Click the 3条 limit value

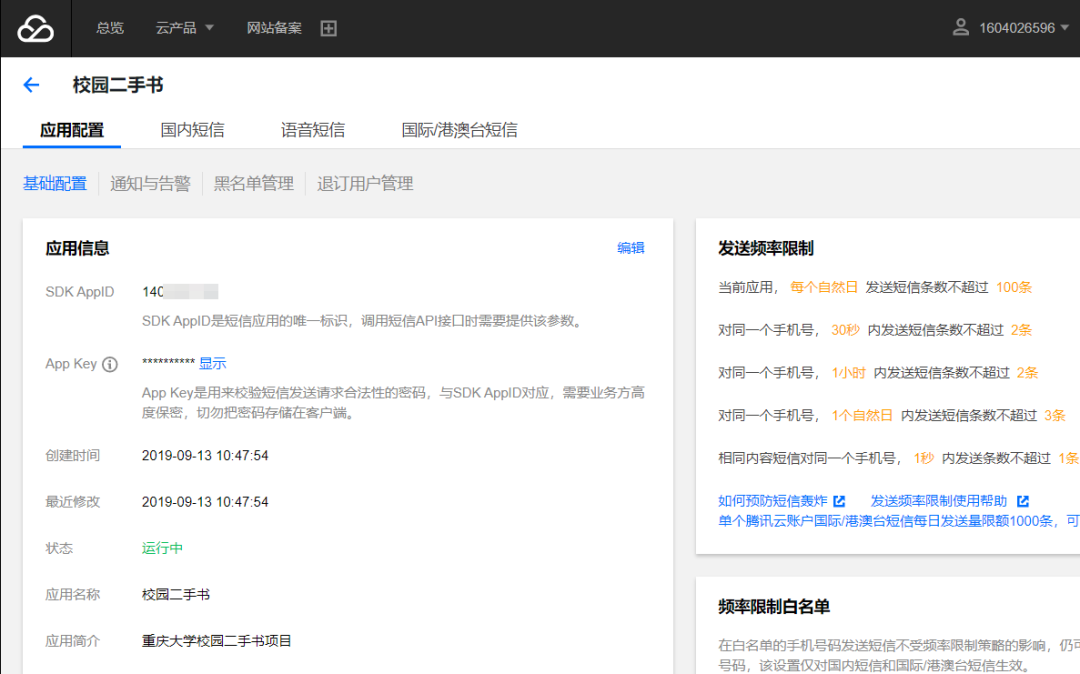click(x=1055, y=415)
